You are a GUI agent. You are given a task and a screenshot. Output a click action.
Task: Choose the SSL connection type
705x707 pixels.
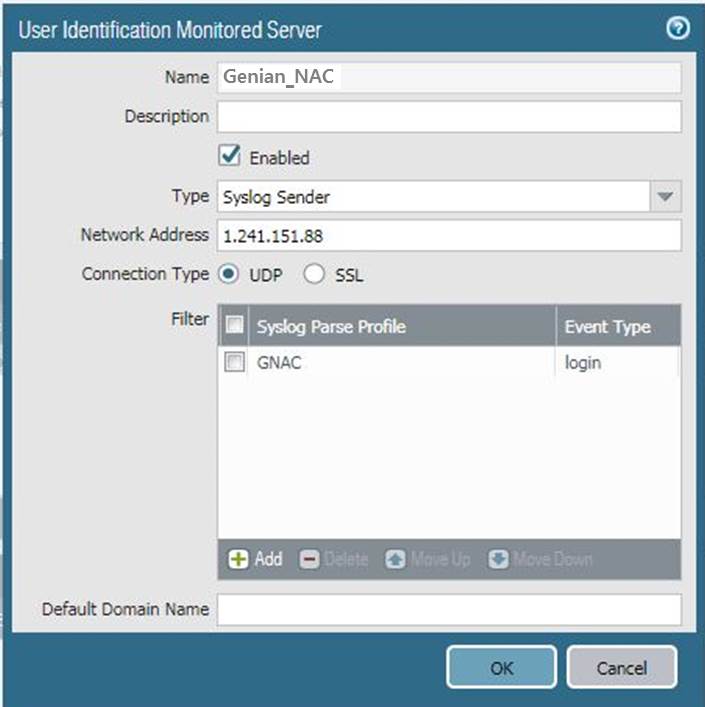314,274
